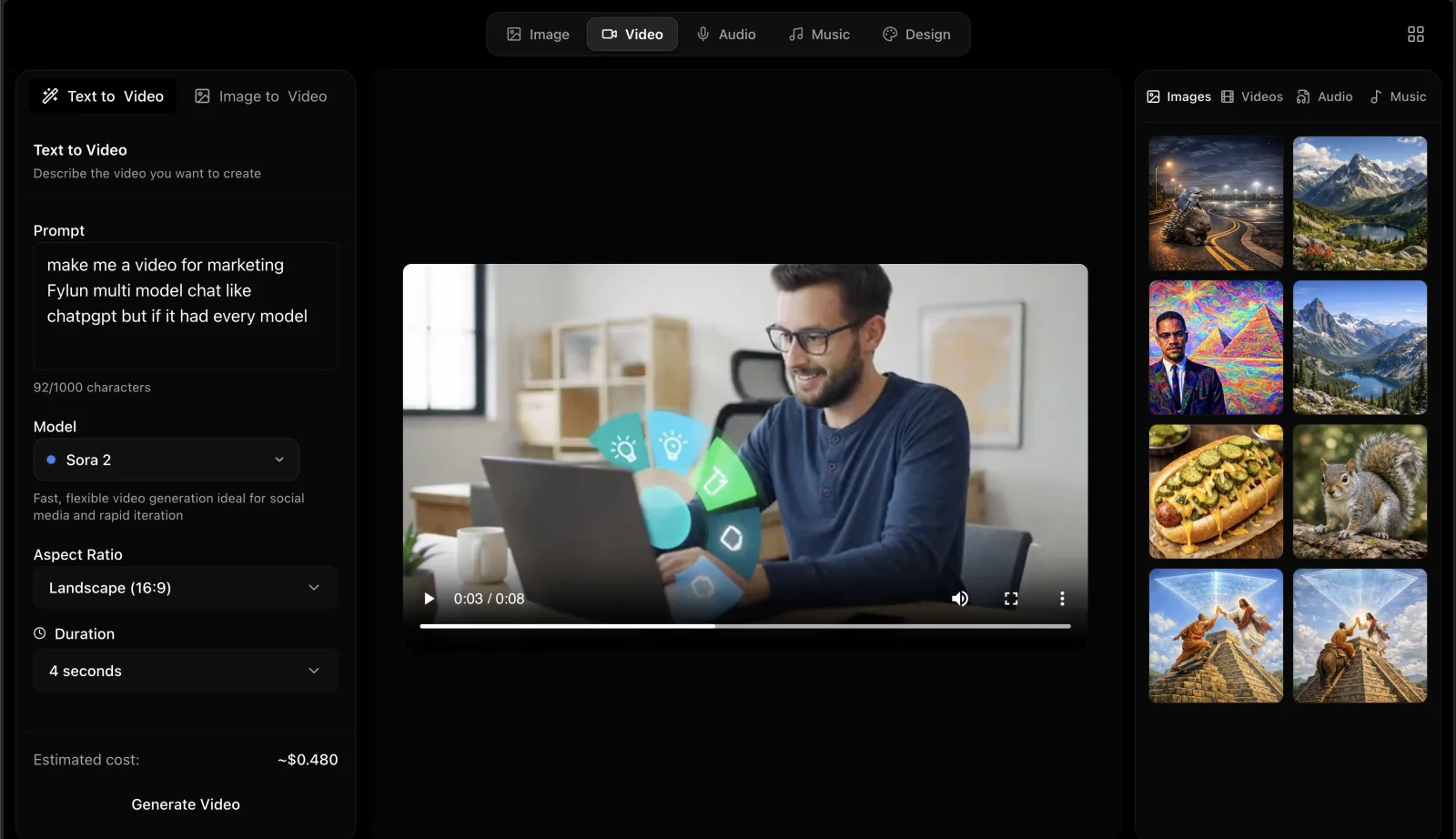Open the porcupine on road thumbnail
The image size is (1456, 839).
[1216, 203]
